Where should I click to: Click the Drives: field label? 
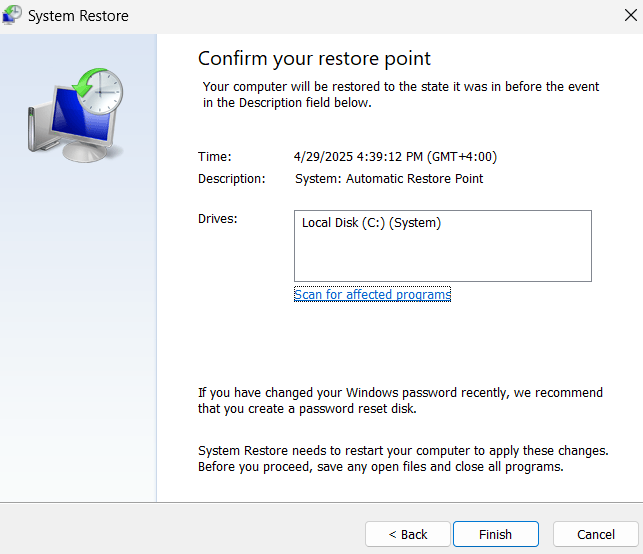[x=218, y=218]
